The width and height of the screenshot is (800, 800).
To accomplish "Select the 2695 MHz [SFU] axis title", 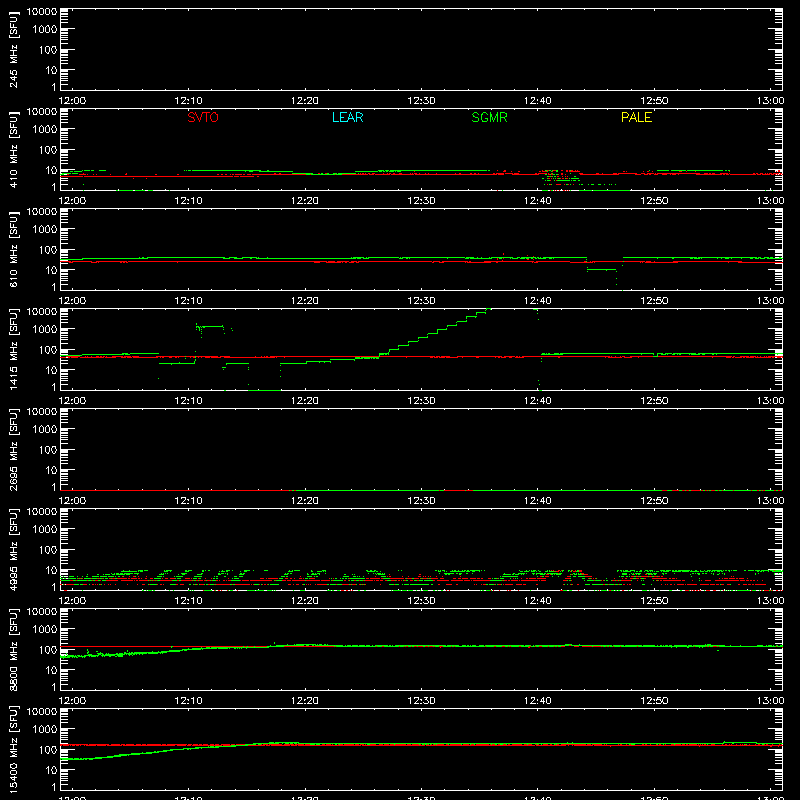I will [x=14, y=449].
